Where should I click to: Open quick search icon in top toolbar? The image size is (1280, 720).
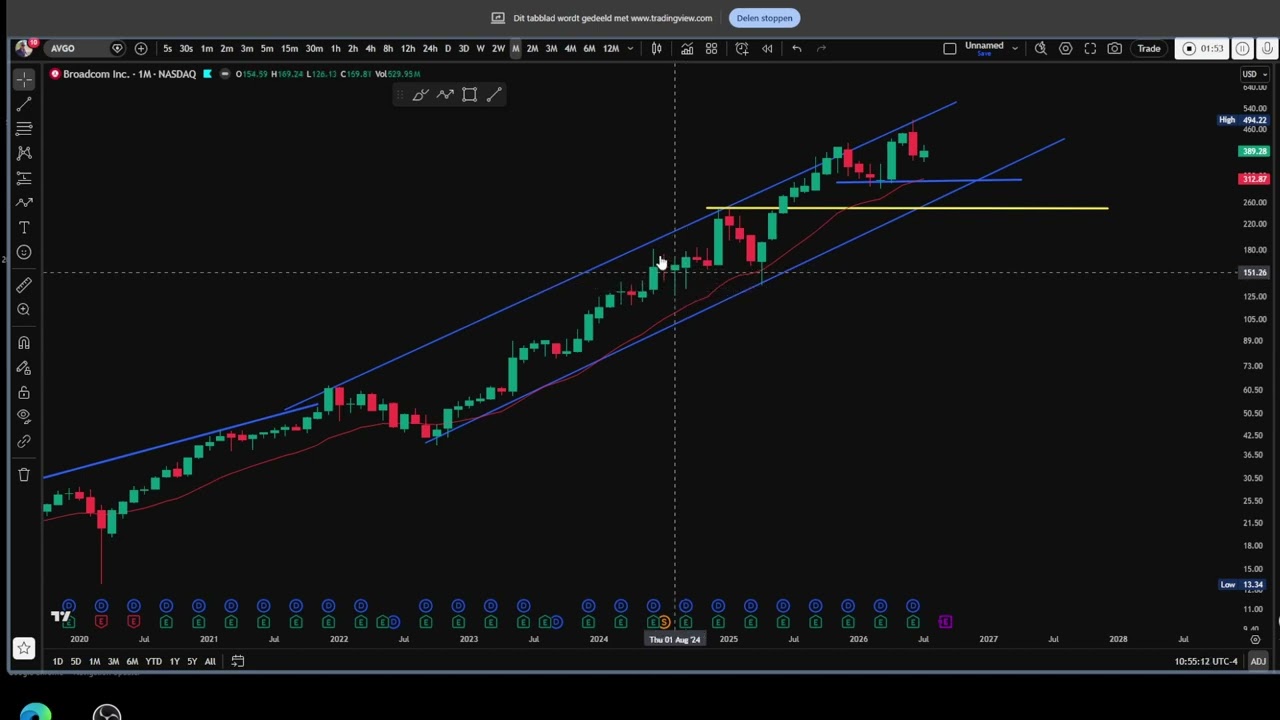coord(1041,48)
